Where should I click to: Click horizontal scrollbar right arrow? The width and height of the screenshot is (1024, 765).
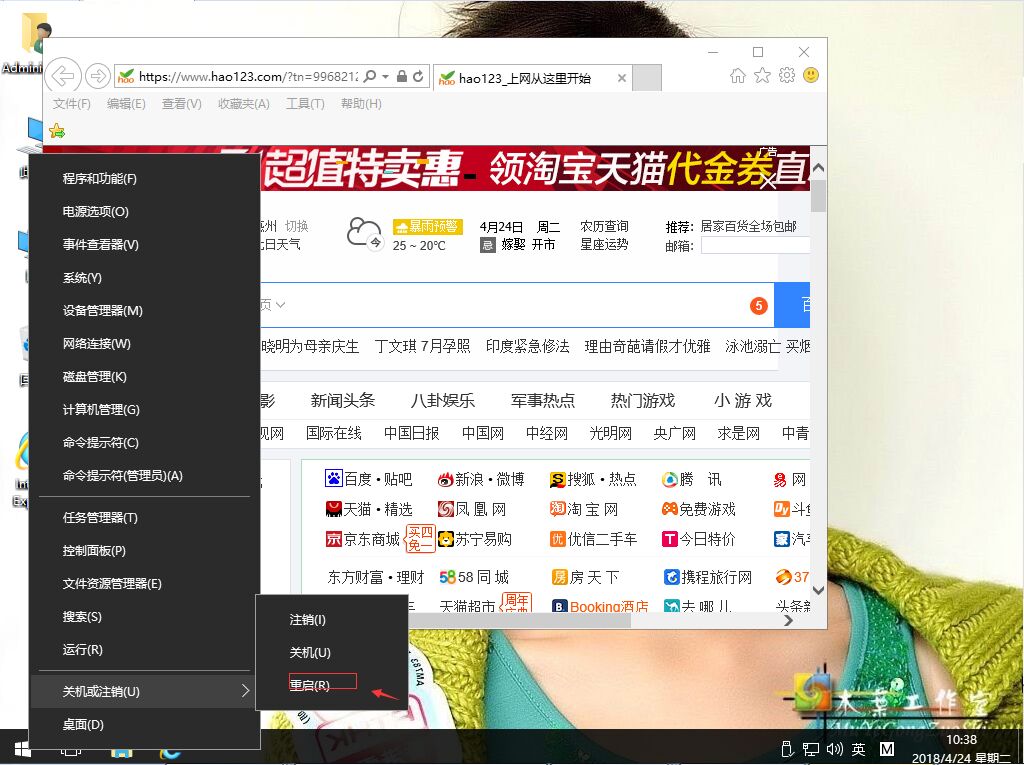pos(788,621)
